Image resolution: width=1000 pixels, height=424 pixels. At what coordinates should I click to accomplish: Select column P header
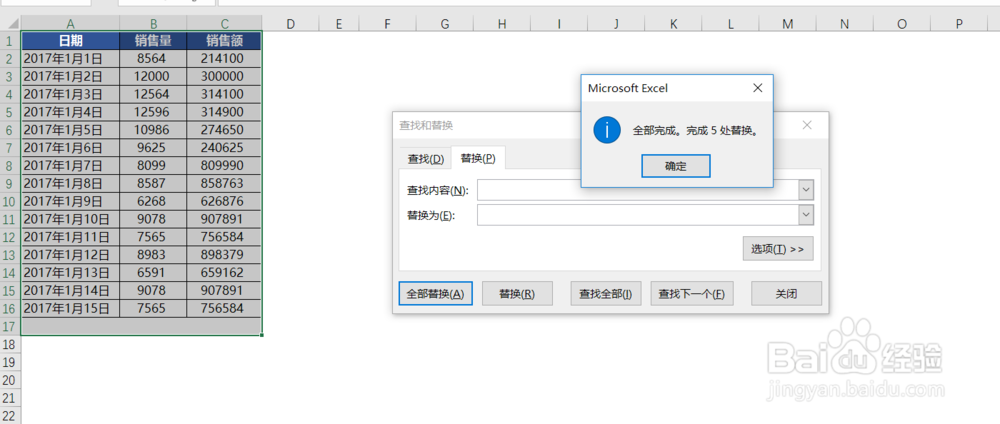point(959,24)
